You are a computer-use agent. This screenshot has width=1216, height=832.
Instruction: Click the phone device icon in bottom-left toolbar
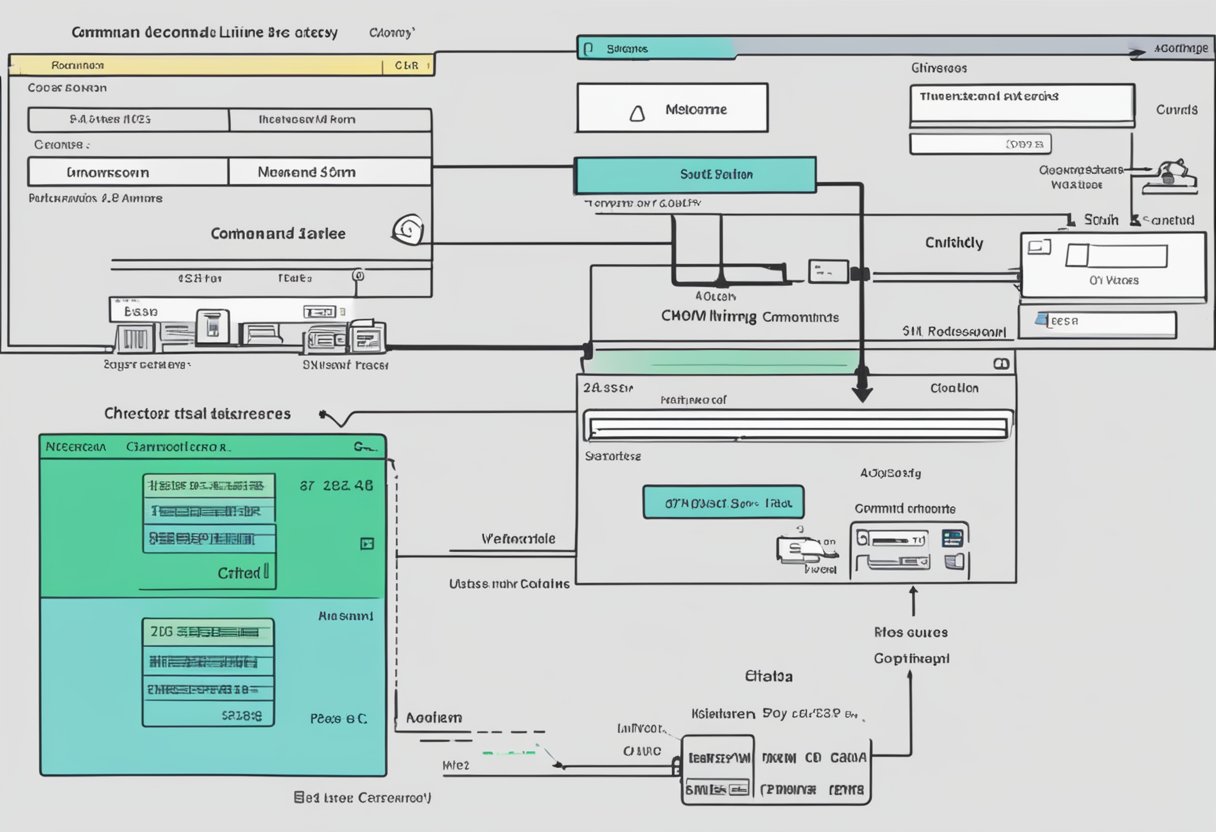click(x=211, y=324)
